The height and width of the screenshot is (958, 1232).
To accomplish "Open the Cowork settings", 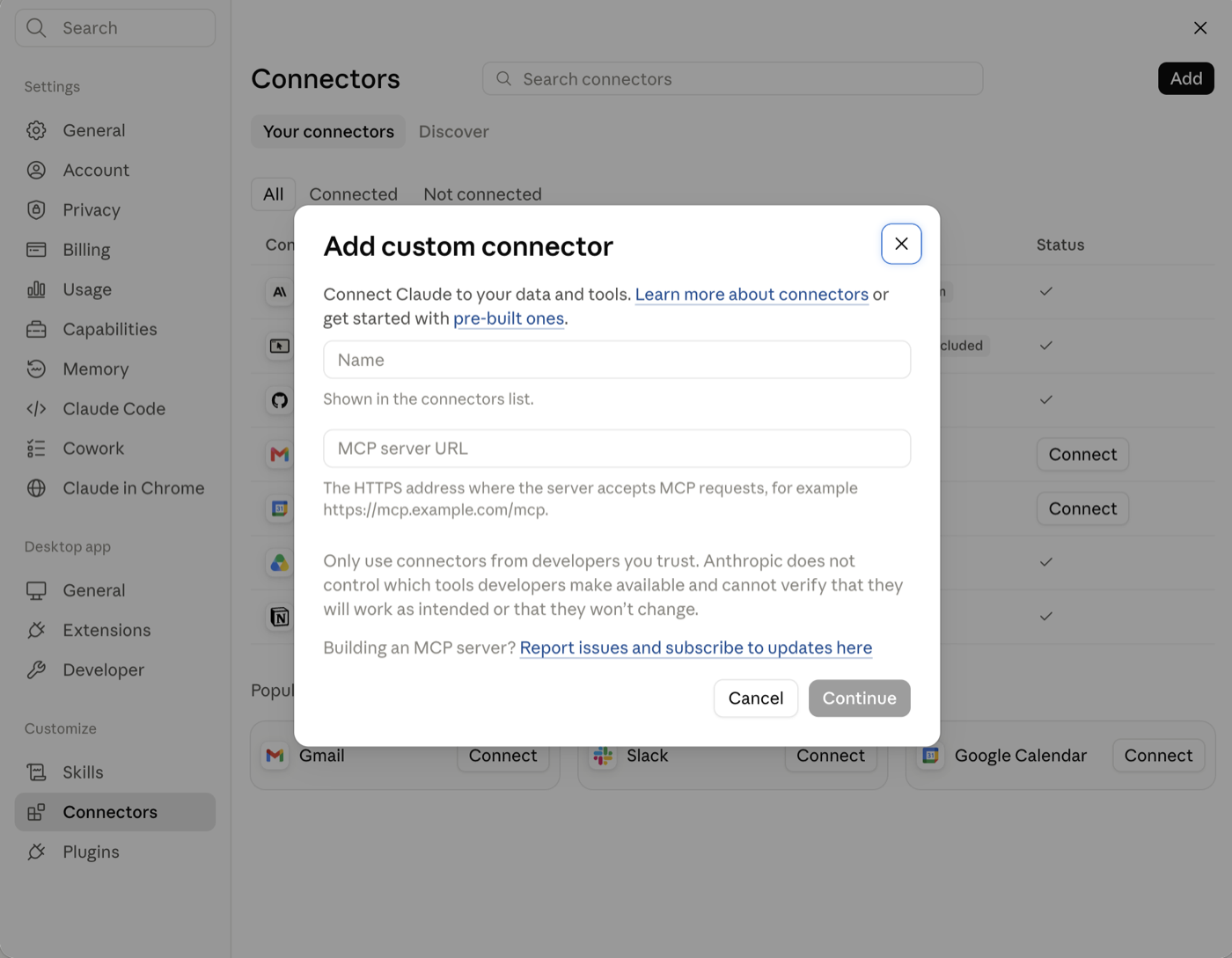I will point(115,449).
